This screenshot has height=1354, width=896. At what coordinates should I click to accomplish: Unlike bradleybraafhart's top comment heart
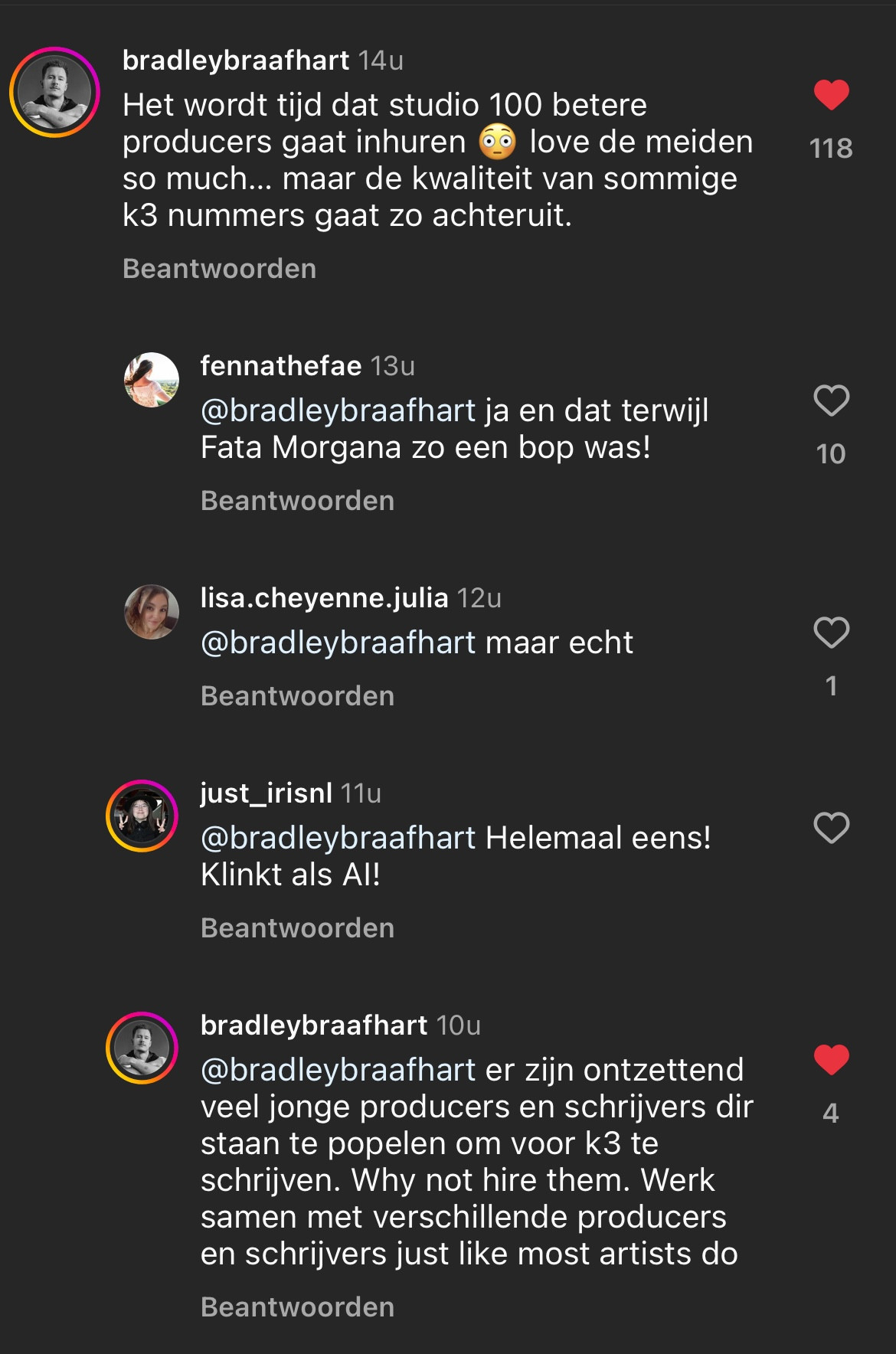[831, 95]
